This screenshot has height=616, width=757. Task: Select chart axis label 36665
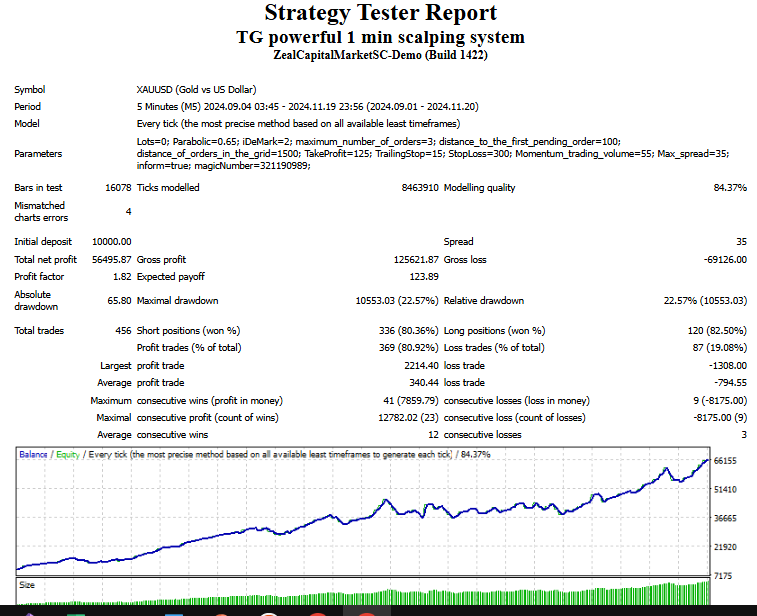pos(725,518)
